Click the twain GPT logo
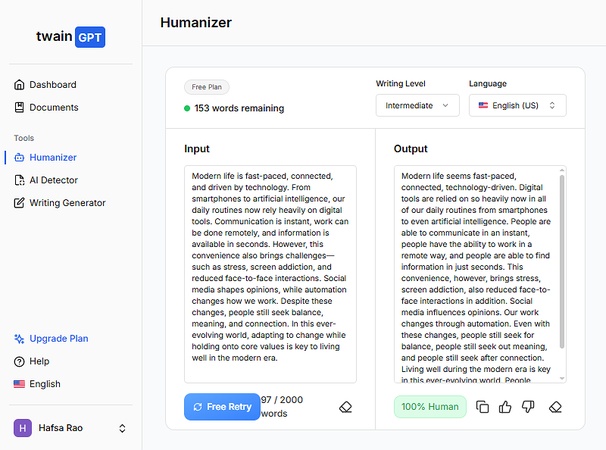This screenshot has height=450, width=606. [x=71, y=37]
